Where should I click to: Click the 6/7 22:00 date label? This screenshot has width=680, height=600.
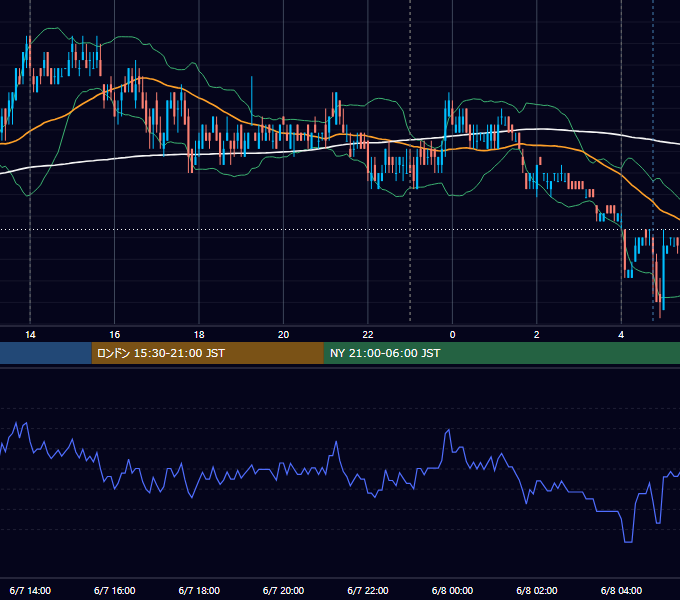pos(368,590)
